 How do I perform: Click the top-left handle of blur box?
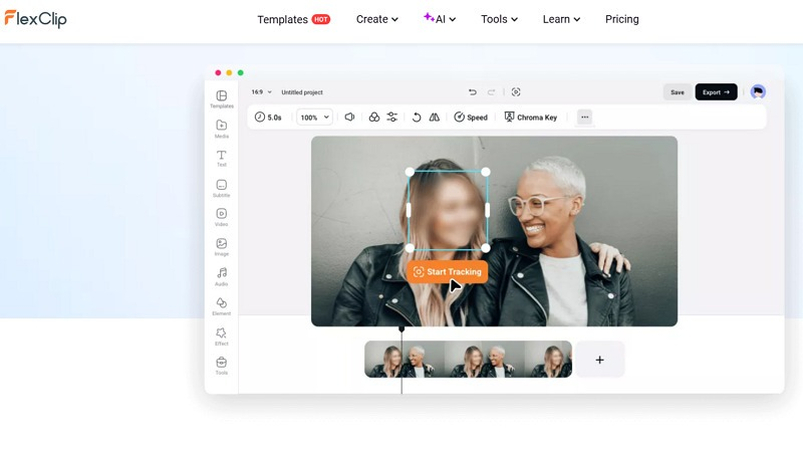[x=410, y=172]
